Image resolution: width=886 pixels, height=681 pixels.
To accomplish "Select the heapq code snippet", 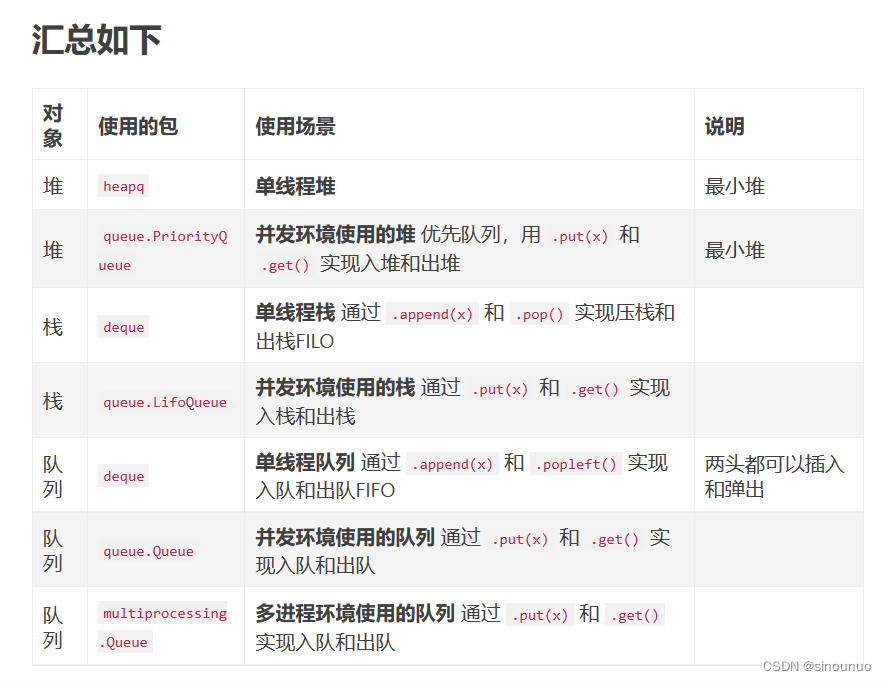I will pos(122,186).
